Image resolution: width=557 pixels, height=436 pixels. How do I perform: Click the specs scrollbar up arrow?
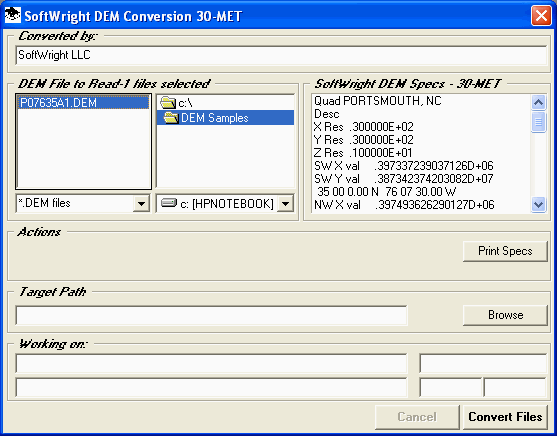[538, 102]
